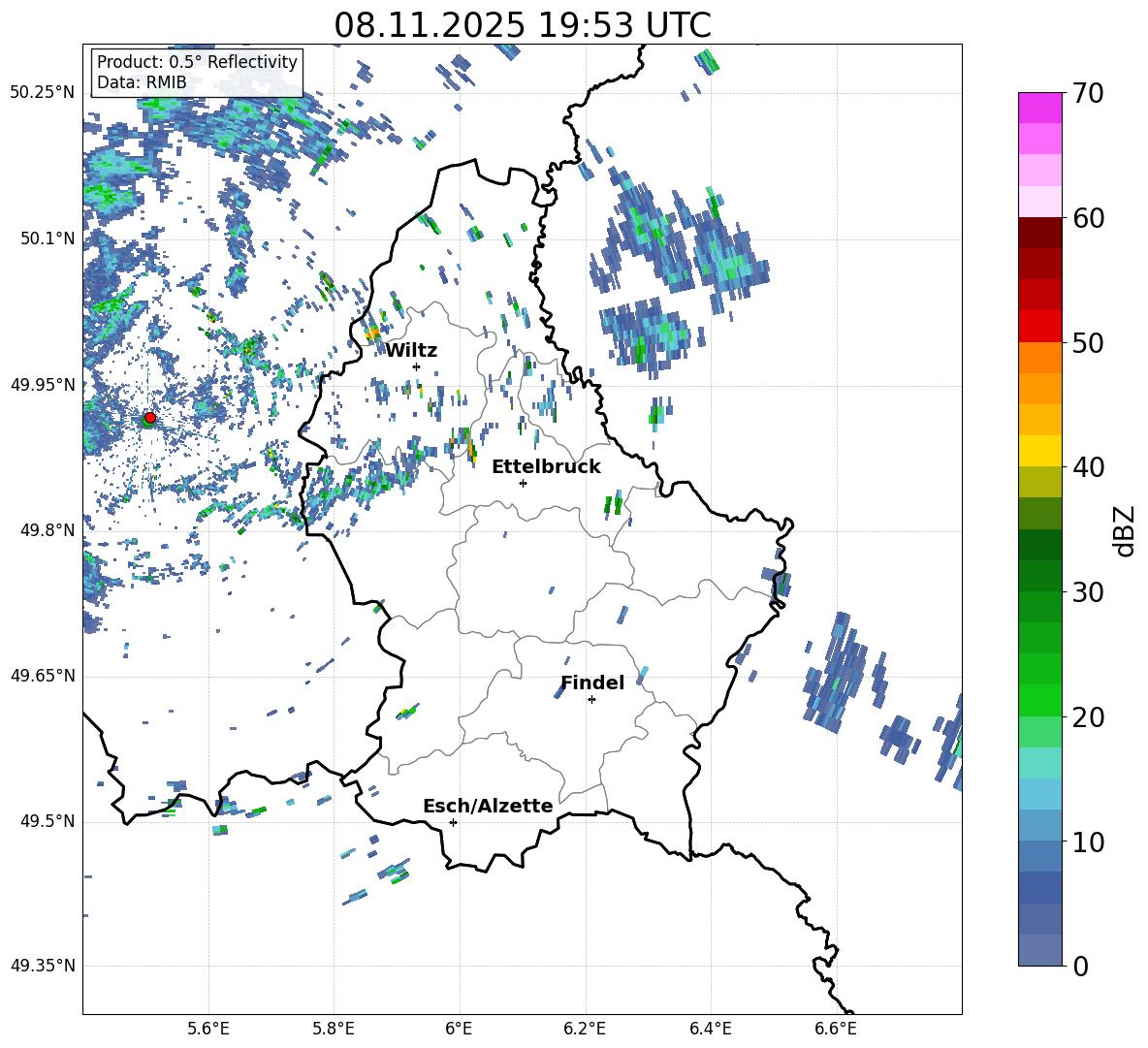This screenshot has height=1048, width=1148.
Task: Click the Findel city label
Action: pyautogui.click(x=592, y=683)
